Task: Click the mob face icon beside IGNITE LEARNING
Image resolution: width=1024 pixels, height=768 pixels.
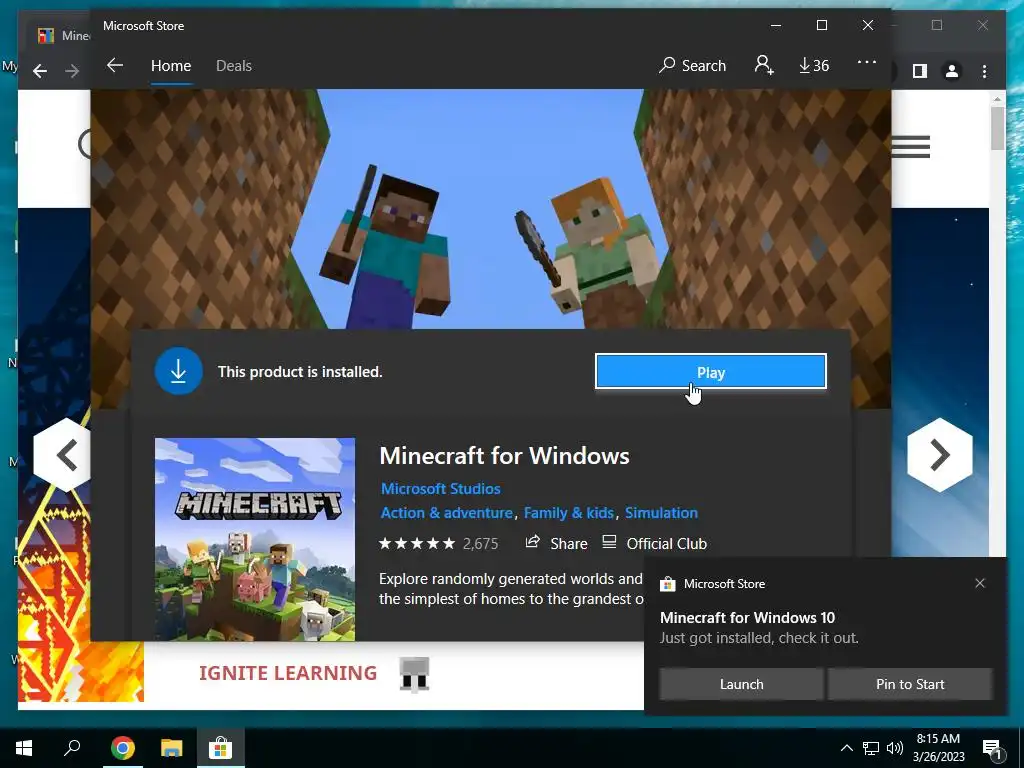Action: coord(414,674)
